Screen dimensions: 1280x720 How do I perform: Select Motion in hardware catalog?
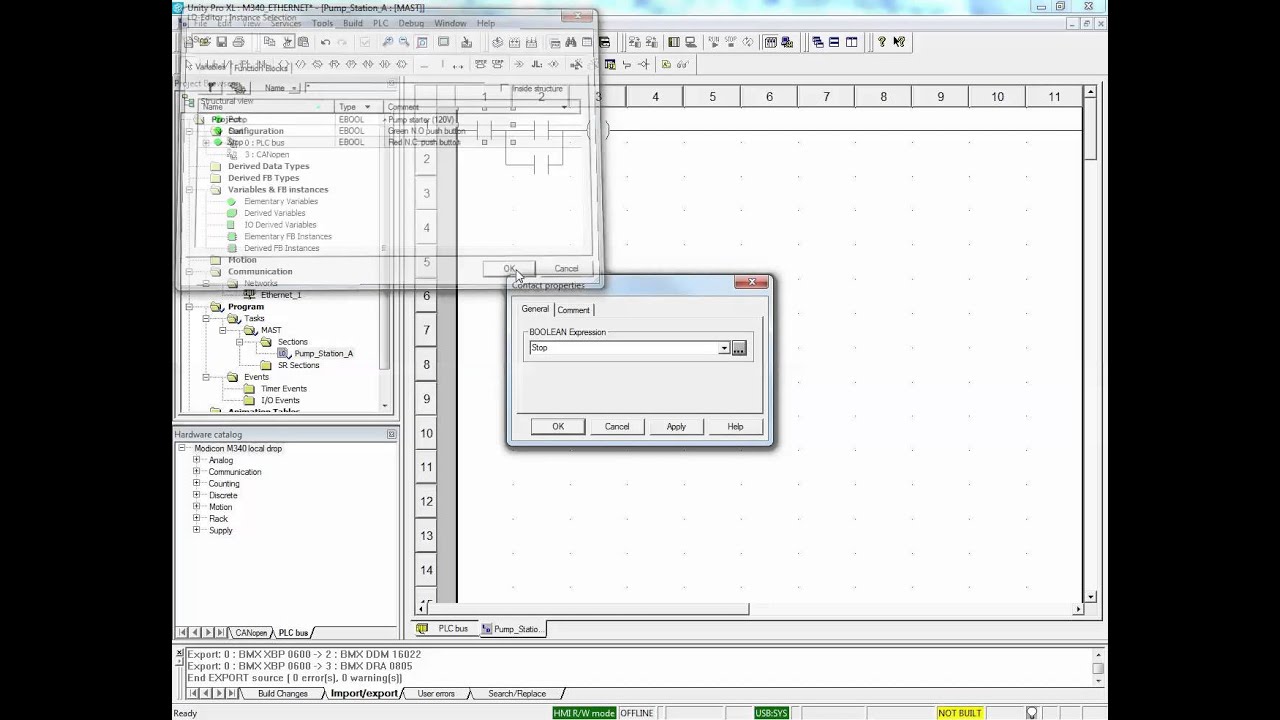[220, 507]
